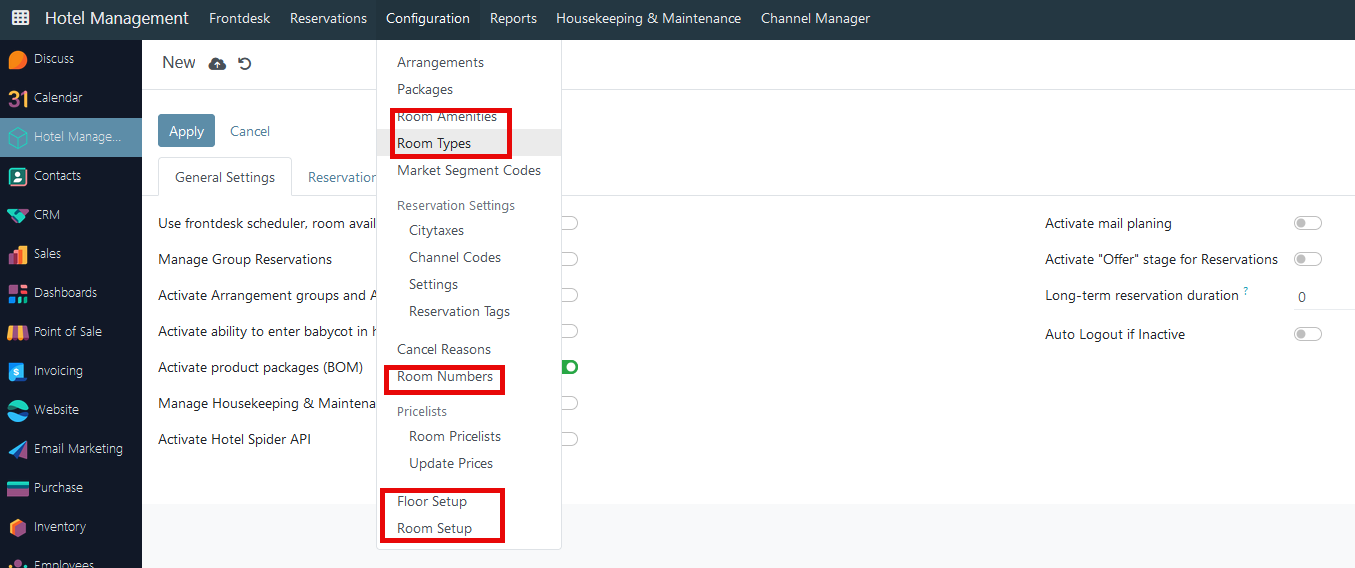
Task: Open the apps grid icon
Action: pos(20,18)
